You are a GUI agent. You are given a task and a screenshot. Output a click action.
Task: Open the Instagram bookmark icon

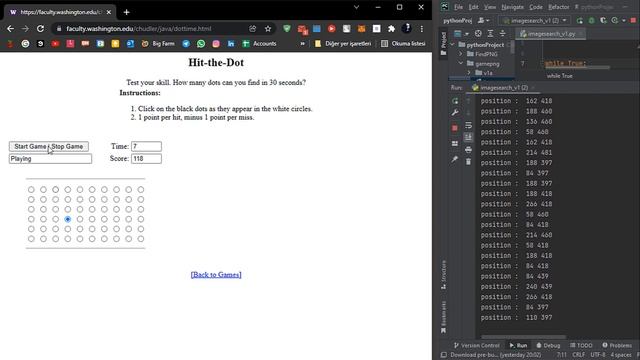click(x=216, y=44)
